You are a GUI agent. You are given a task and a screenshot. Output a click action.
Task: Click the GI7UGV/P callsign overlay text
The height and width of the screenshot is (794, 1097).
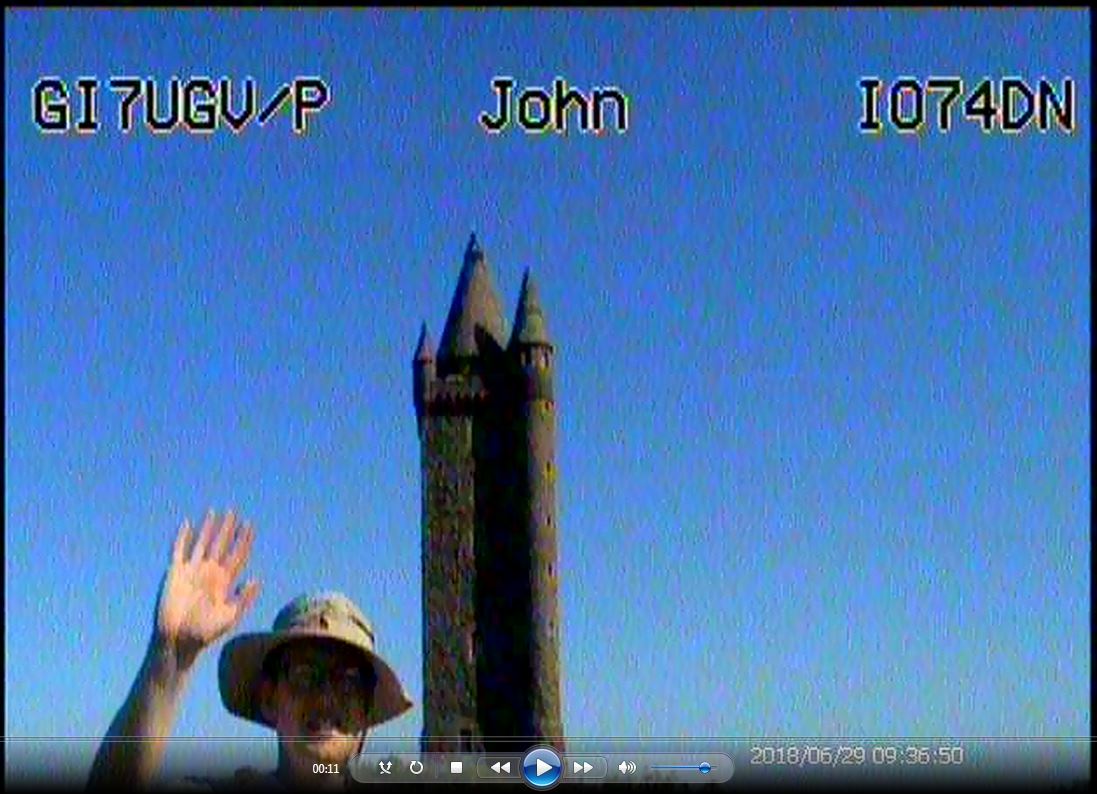(180, 107)
